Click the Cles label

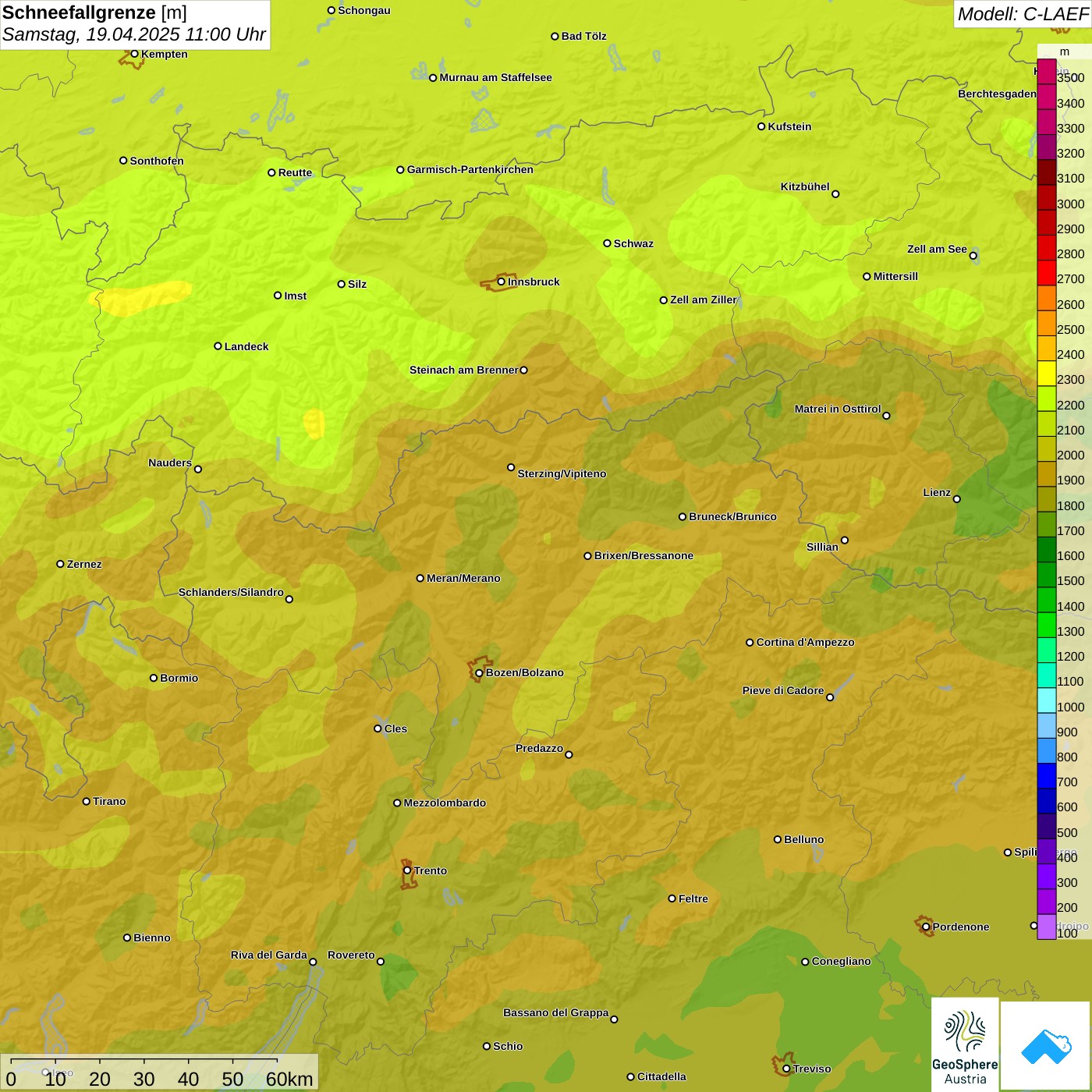click(395, 729)
